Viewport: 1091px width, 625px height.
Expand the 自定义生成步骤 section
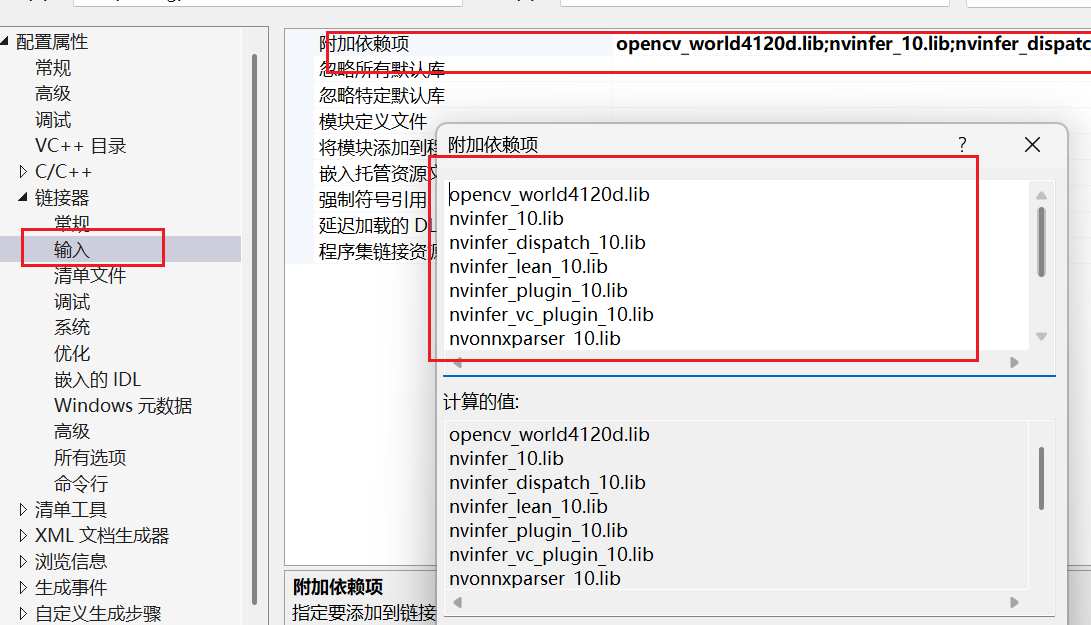pos(22,613)
